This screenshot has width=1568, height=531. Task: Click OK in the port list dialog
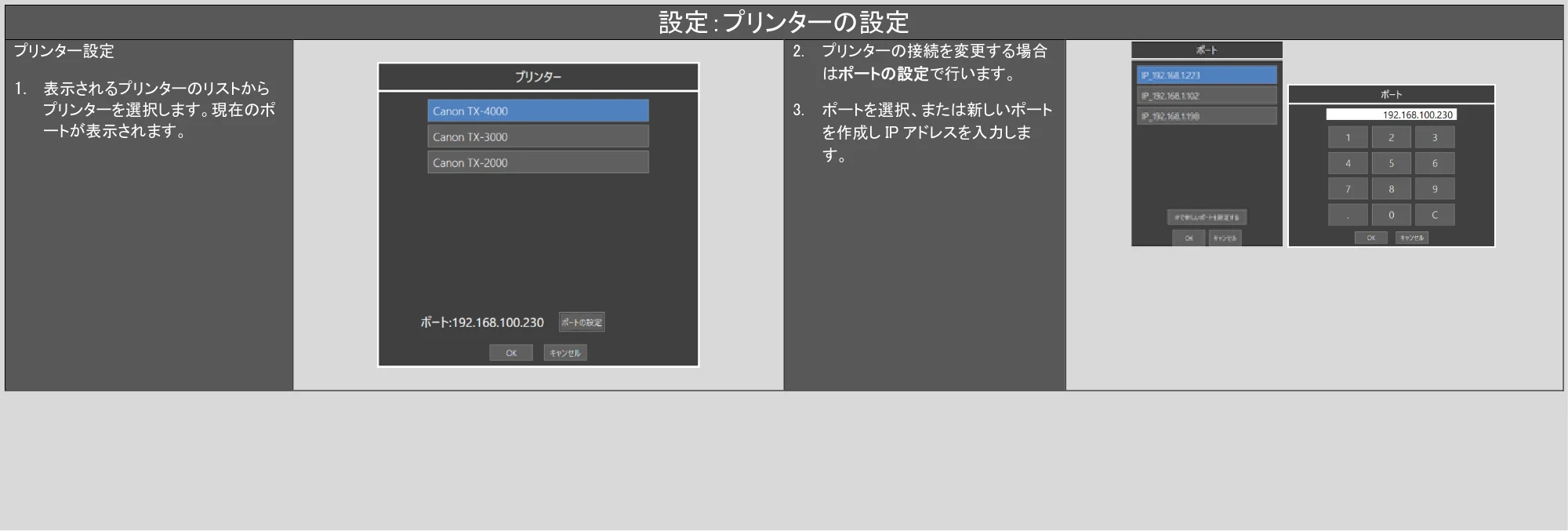click(x=1189, y=238)
